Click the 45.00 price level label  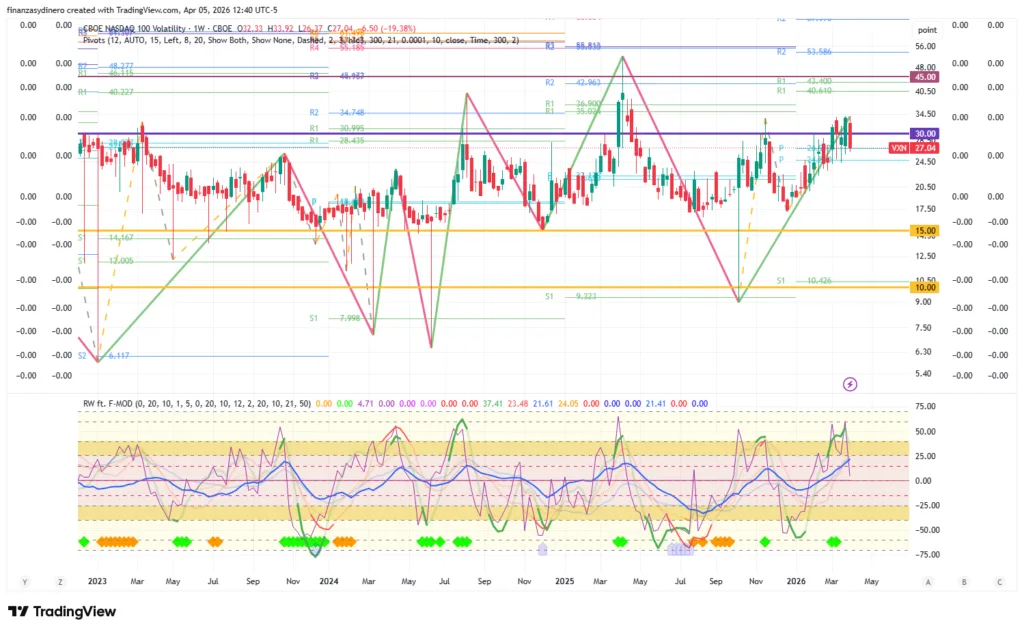pos(922,77)
